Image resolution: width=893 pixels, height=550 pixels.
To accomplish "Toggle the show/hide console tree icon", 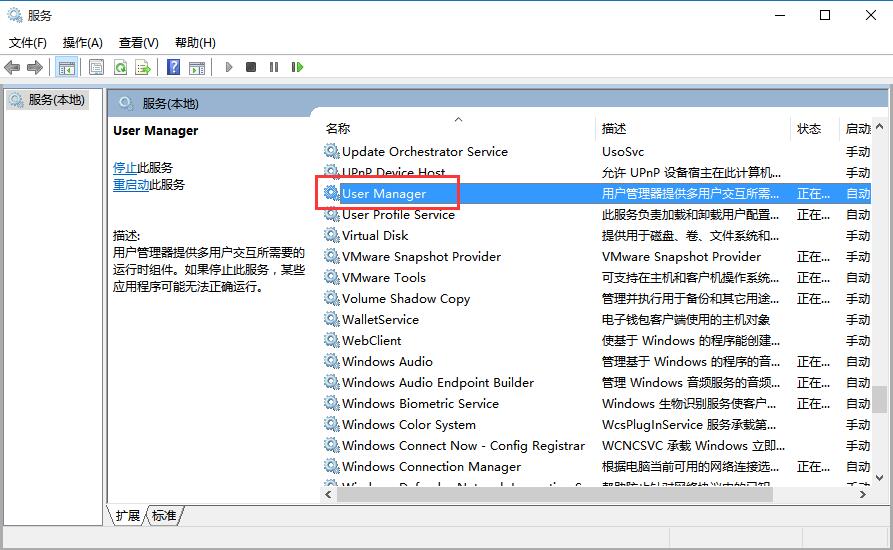I will tap(66, 68).
